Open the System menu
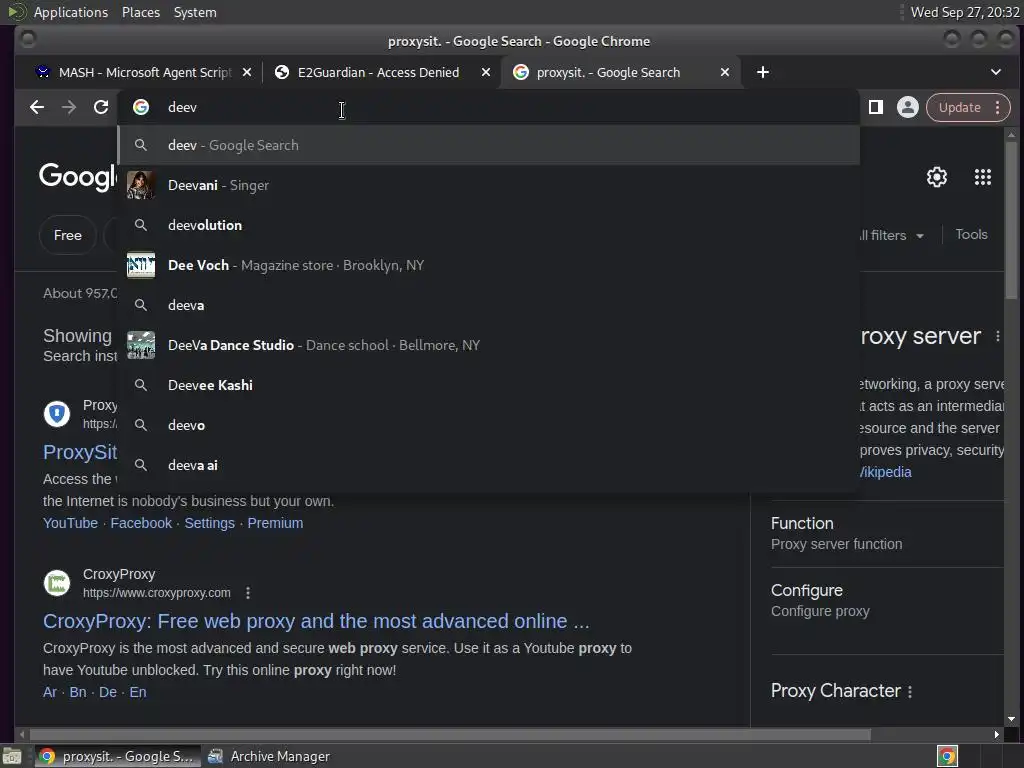The image size is (1024, 768). tap(195, 12)
